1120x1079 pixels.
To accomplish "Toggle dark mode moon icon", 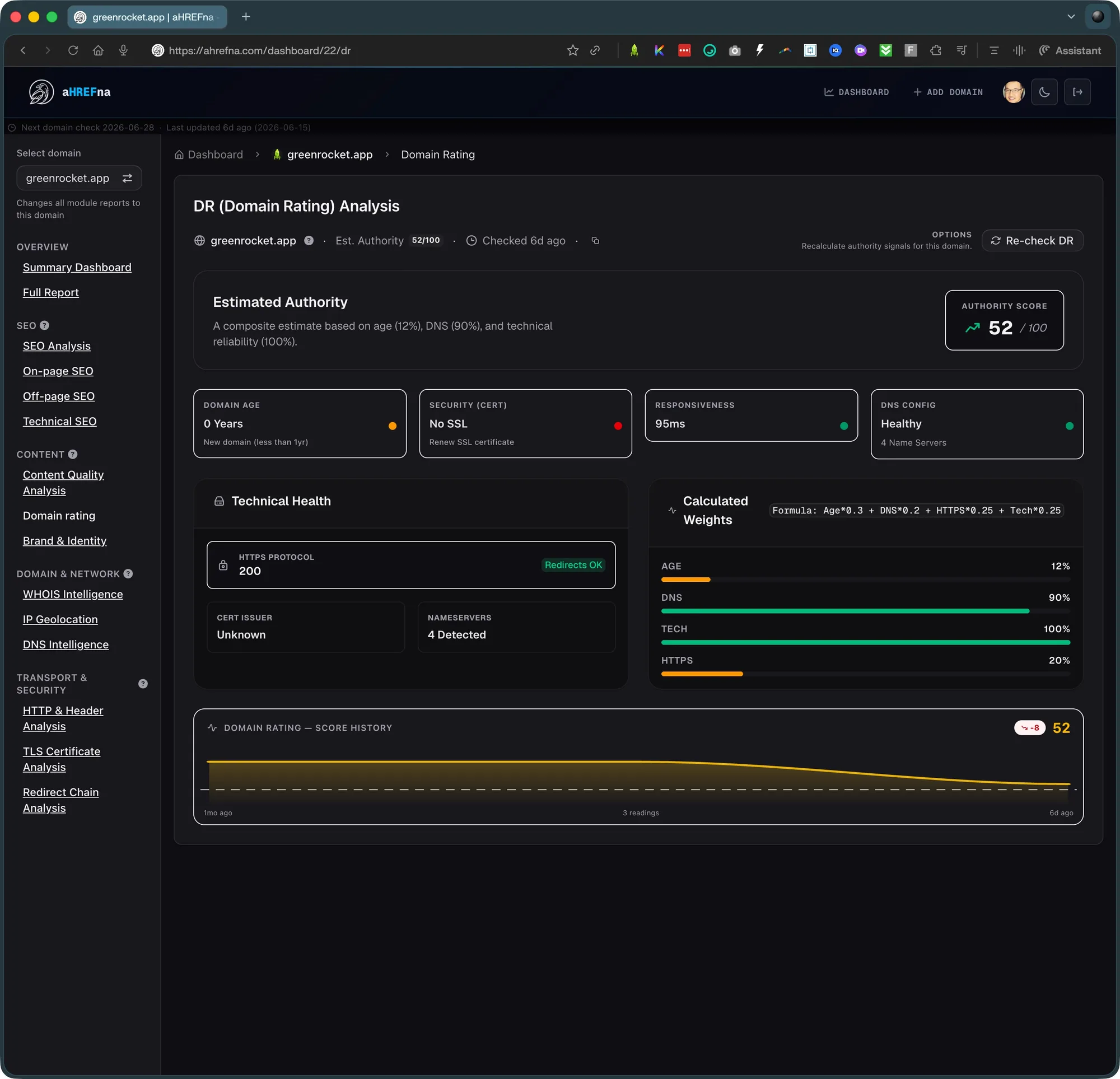I will [1044, 92].
